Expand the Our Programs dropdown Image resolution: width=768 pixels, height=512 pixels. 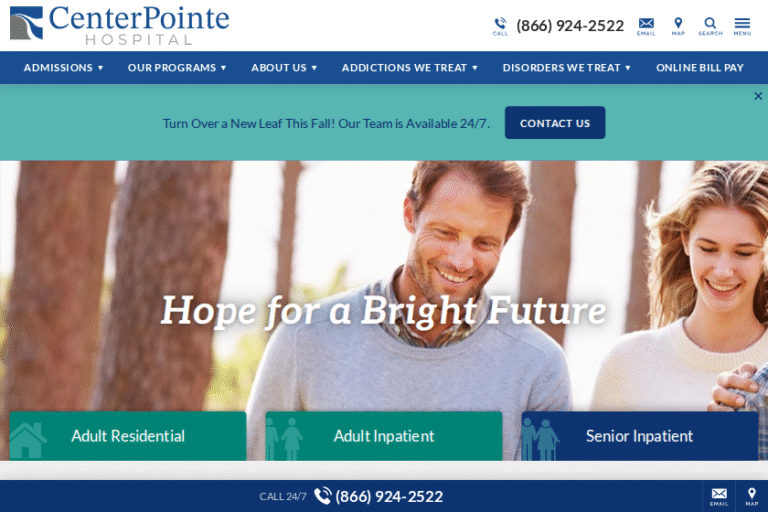click(177, 68)
